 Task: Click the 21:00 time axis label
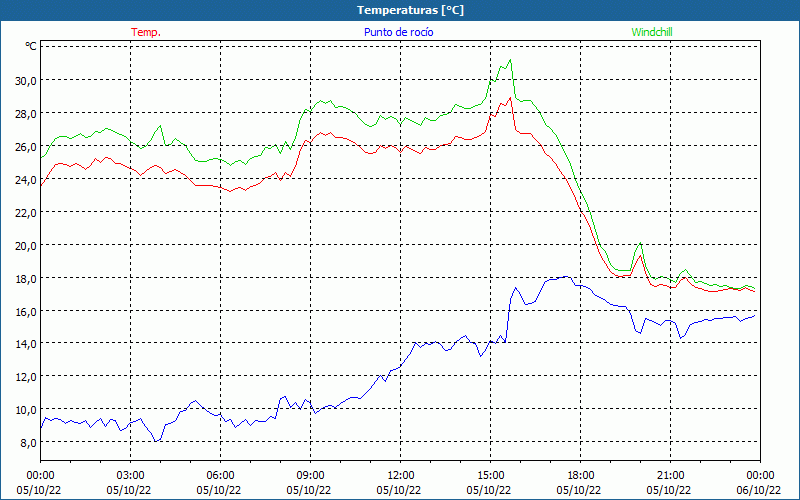pos(670,476)
